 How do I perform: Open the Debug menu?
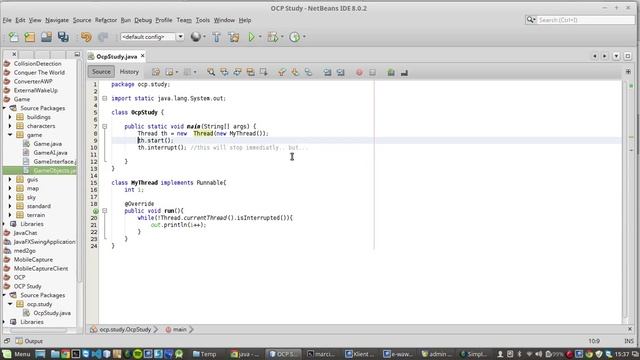coord(143,20)
